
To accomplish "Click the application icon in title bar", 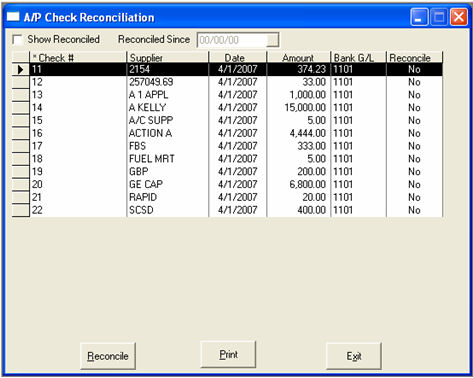I will pyautogui.click(x=13, y=17).
